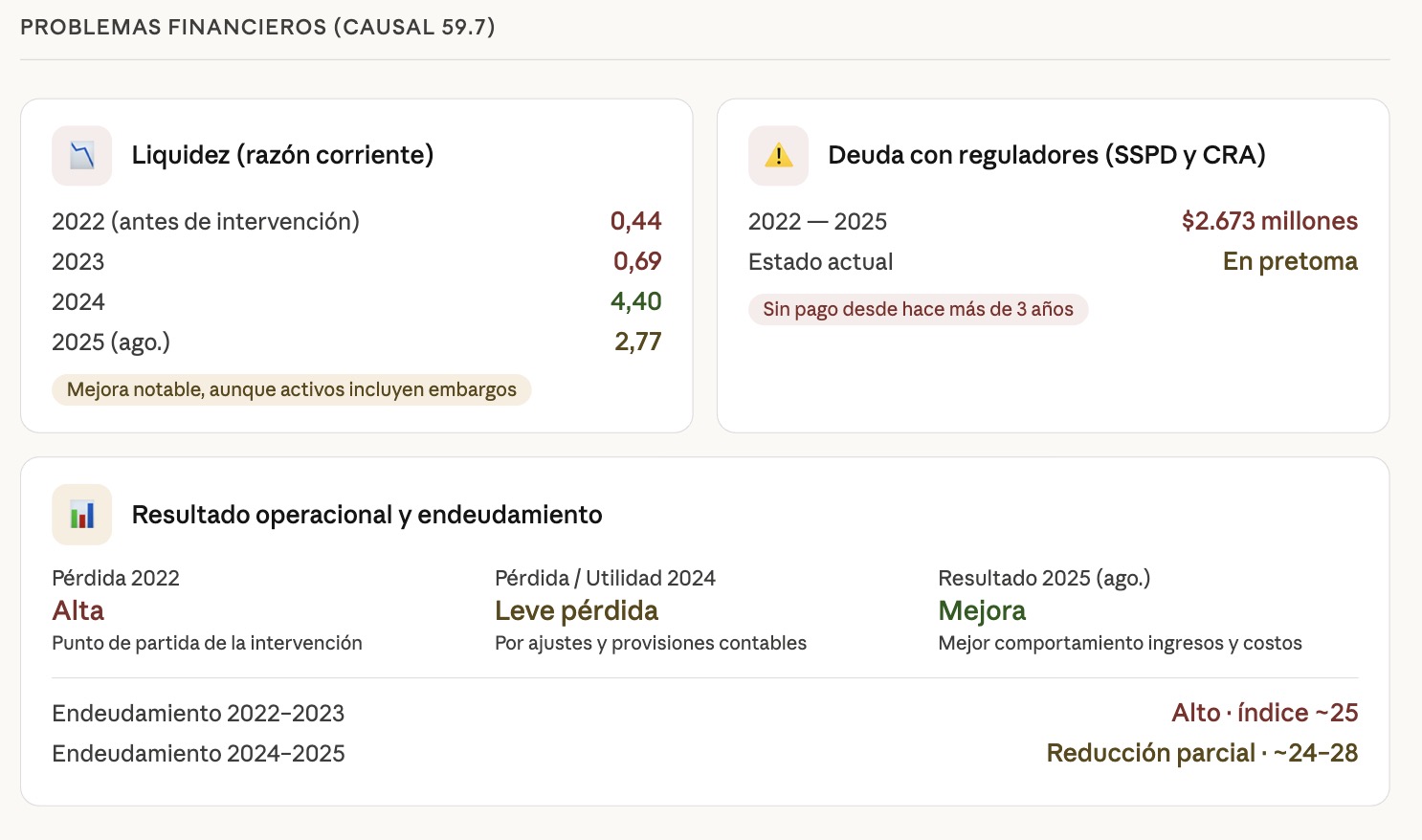Select the 'En pretoma' status text

coord(1289,261)
